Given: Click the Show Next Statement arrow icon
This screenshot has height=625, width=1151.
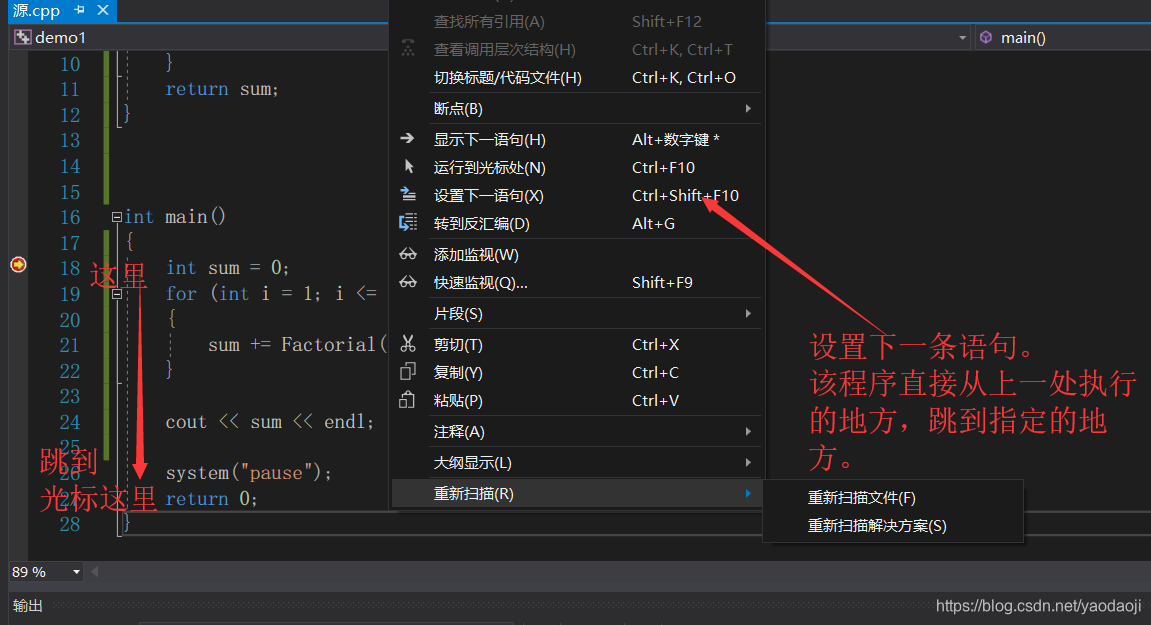Looking at the screenshot, I should click(x=407, y=138).
